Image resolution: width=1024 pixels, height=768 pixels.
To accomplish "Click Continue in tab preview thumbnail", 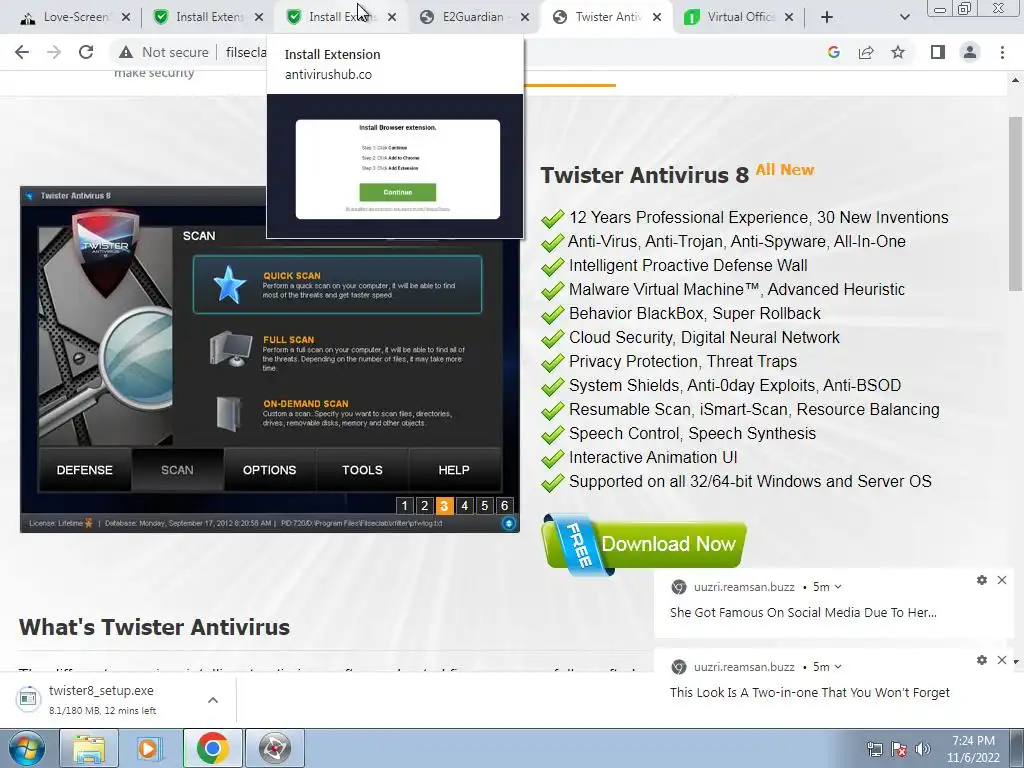I will pyautogui.click(x=398, y=192).
